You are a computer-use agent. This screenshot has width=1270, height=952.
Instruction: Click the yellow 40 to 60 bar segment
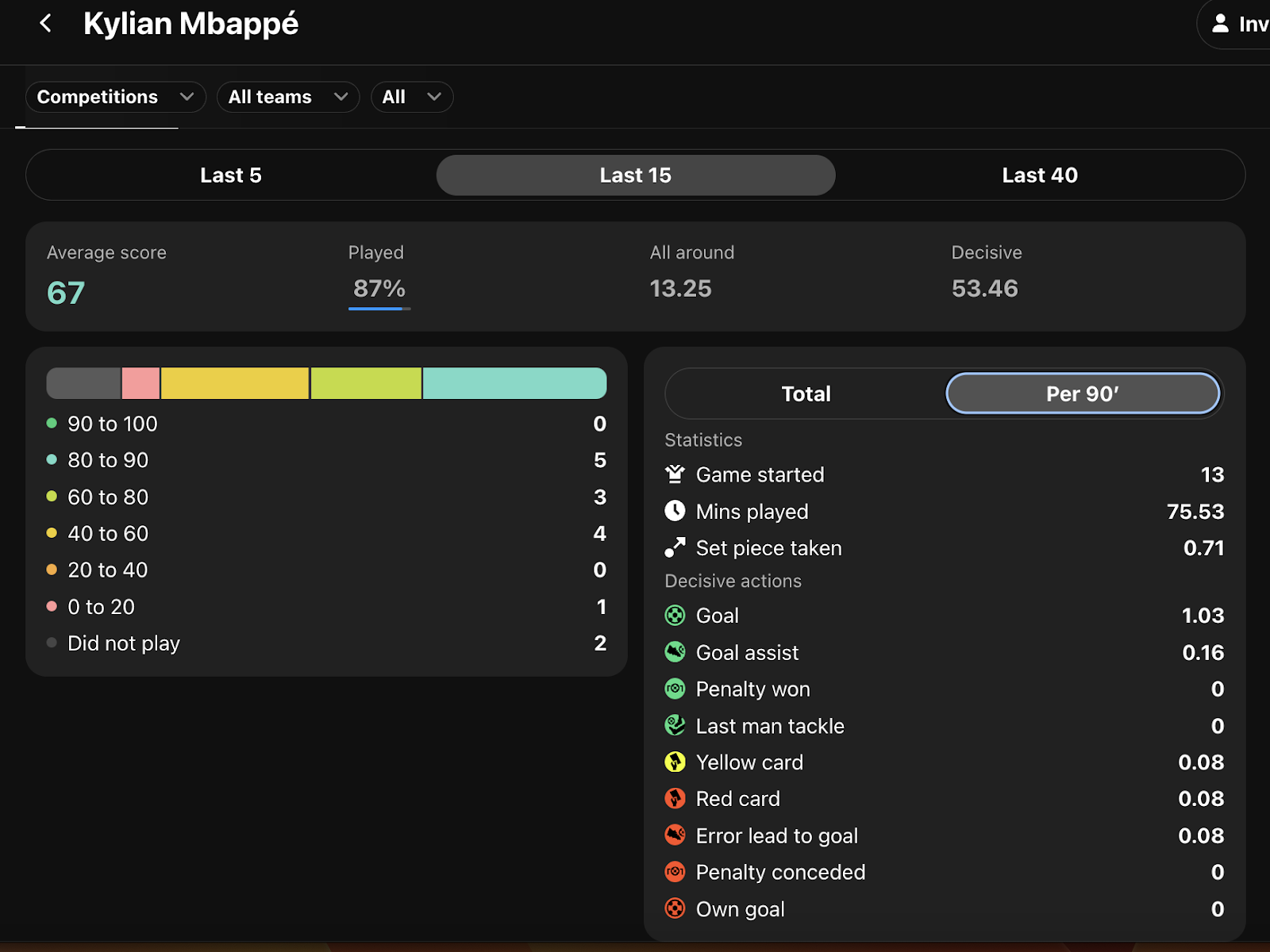pos(235,383)
